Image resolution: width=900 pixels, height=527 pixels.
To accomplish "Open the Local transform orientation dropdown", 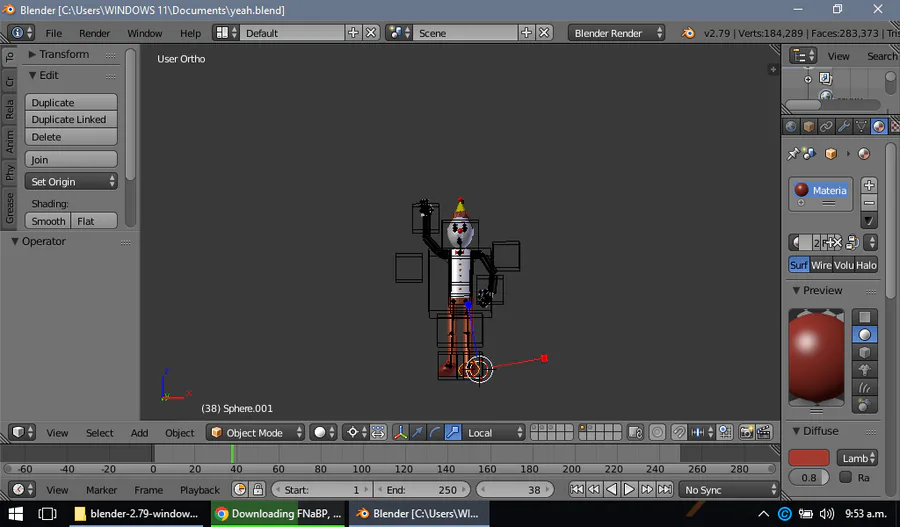I will [x=494, y=432].
